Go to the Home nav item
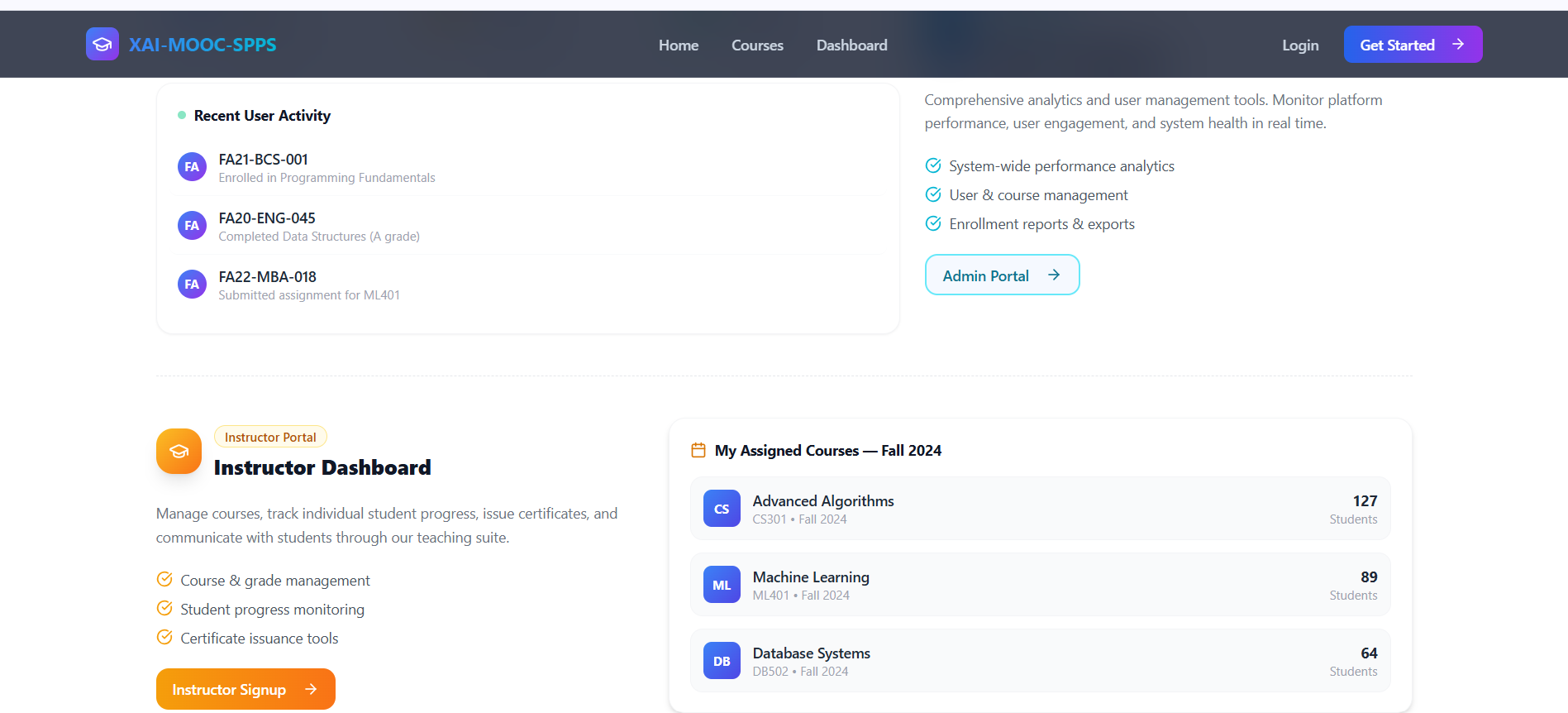This screenshot has width=1568, height=713. pyautogui.click(x=679, y=45)
